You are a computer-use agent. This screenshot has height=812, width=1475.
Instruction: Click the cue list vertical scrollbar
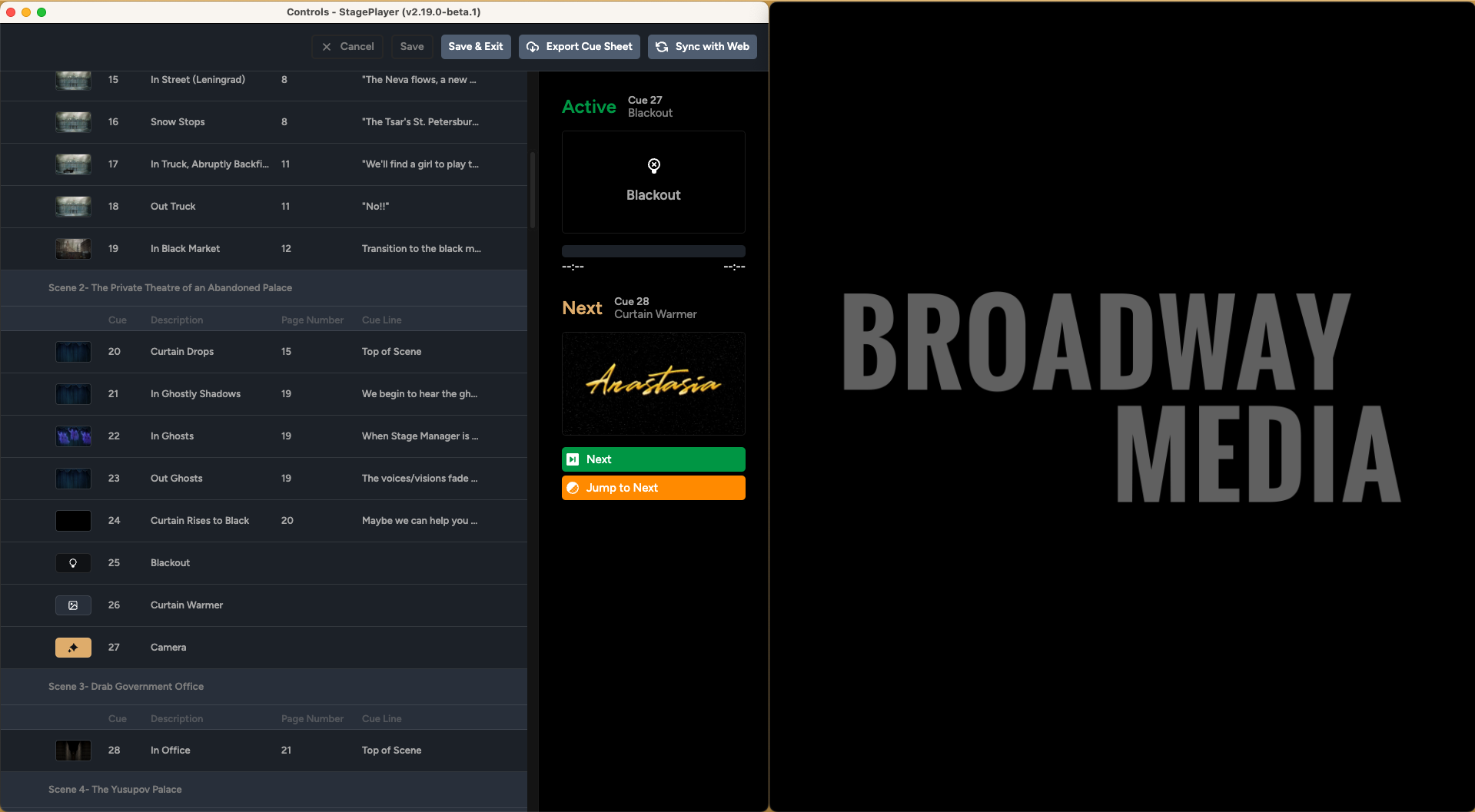tap(533, 190)
